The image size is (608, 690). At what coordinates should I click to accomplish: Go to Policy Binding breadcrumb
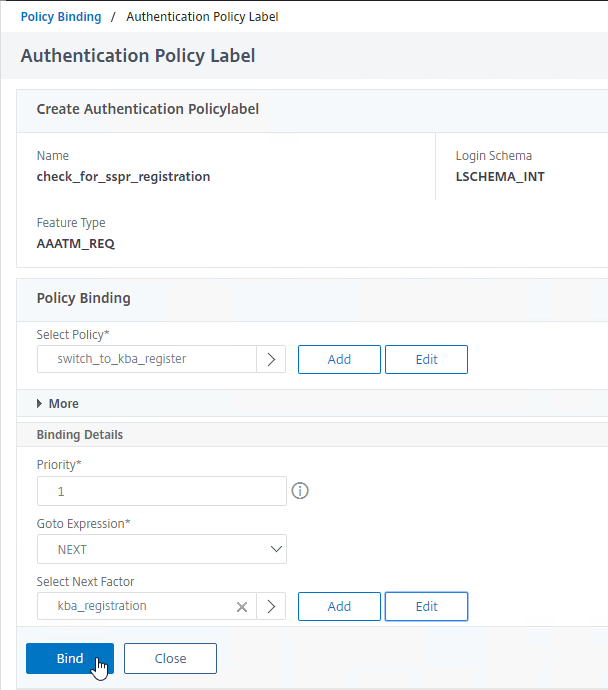tap(61, 17)
